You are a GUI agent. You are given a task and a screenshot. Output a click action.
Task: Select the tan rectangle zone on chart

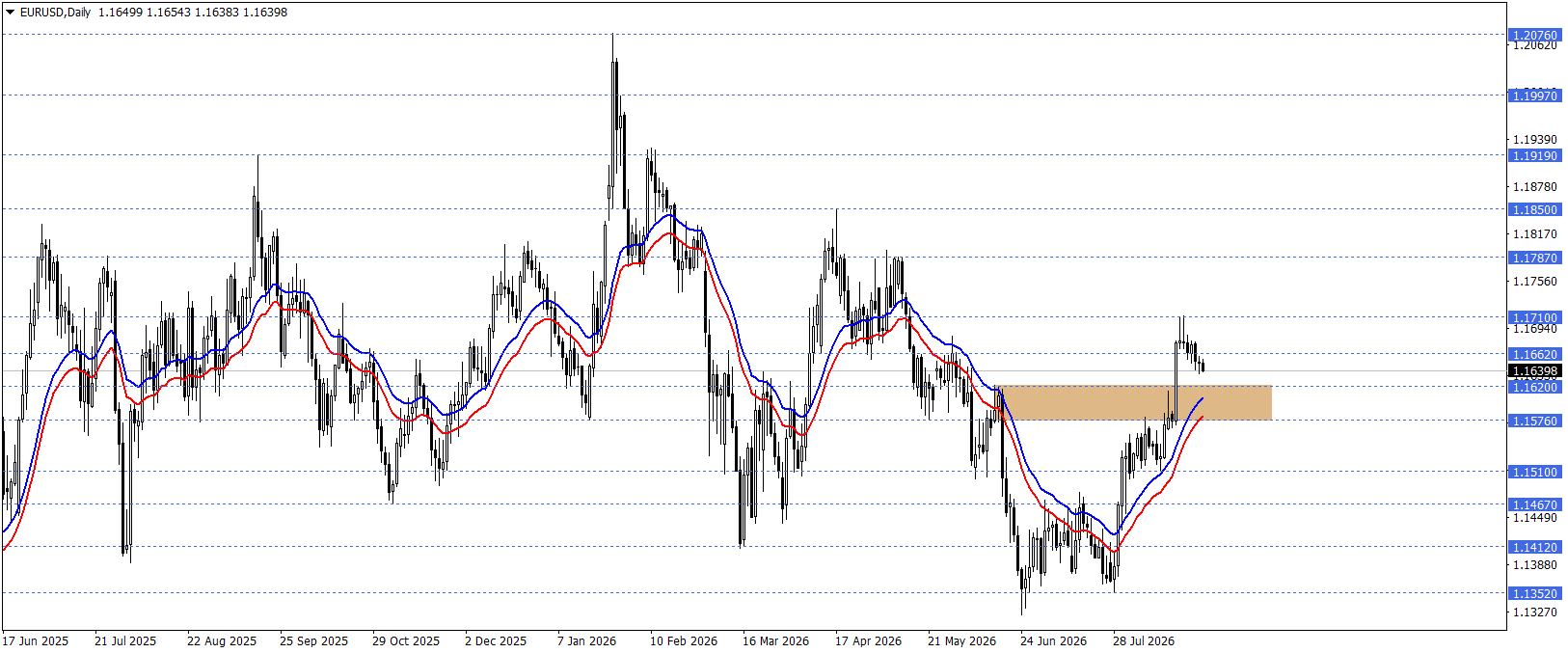(1134, 403)
